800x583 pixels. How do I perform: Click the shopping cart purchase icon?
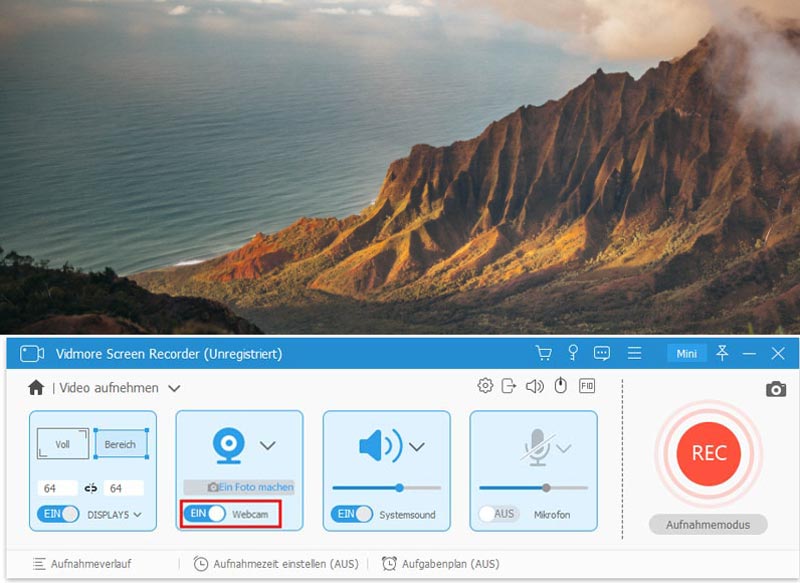[543, 353]
